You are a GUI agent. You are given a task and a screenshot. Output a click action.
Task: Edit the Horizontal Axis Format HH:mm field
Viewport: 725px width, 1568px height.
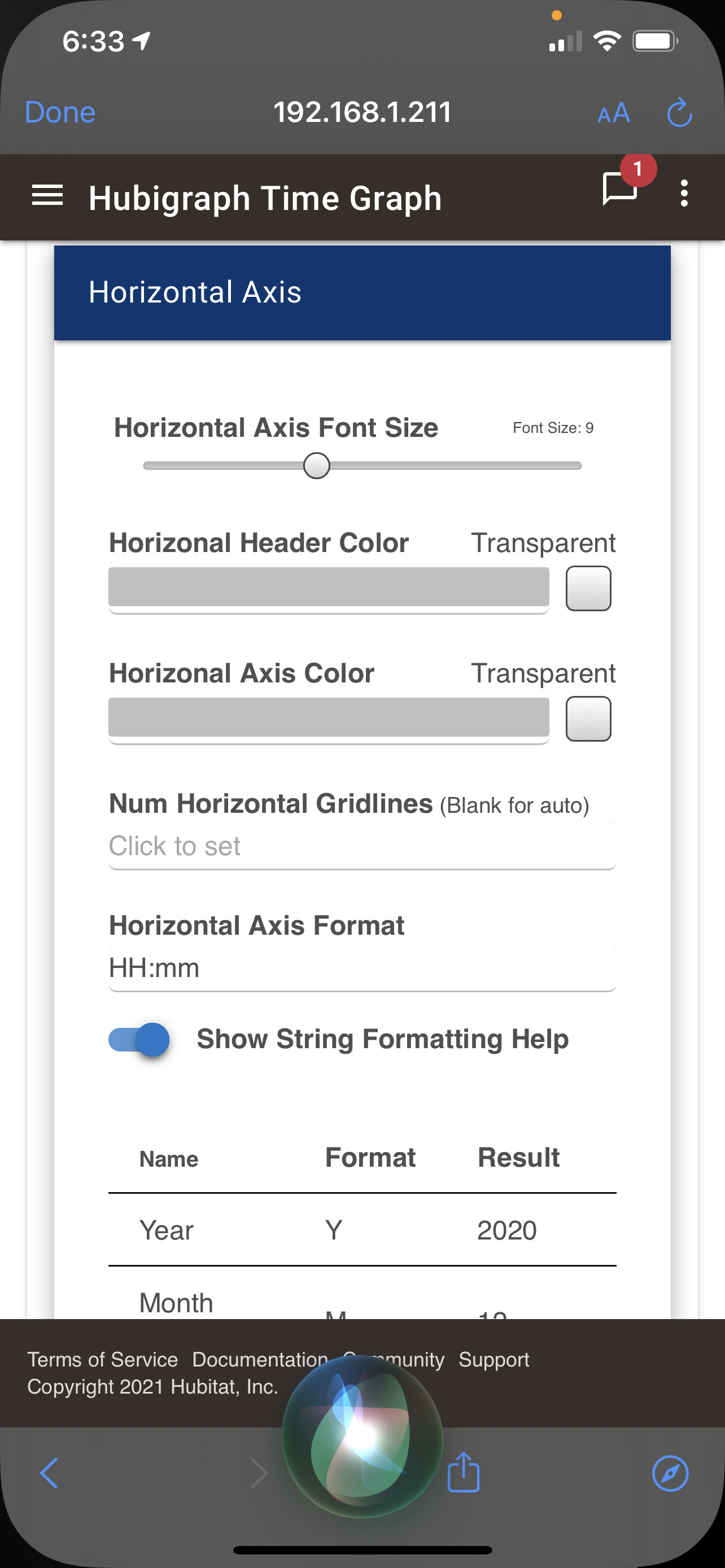[x=362, y=968]
